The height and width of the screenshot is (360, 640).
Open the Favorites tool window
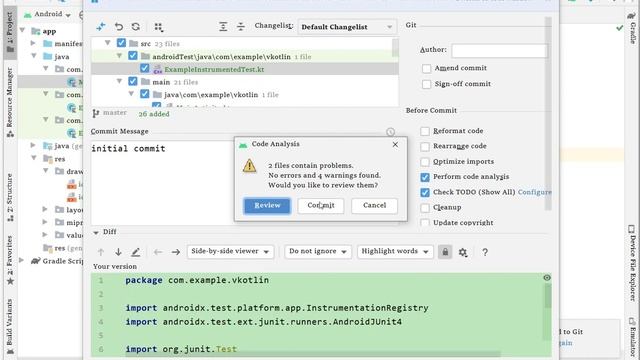(x=10, y=260)
